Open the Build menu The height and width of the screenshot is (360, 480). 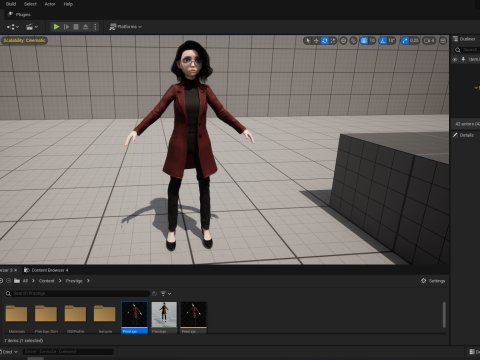click(11, 4)
